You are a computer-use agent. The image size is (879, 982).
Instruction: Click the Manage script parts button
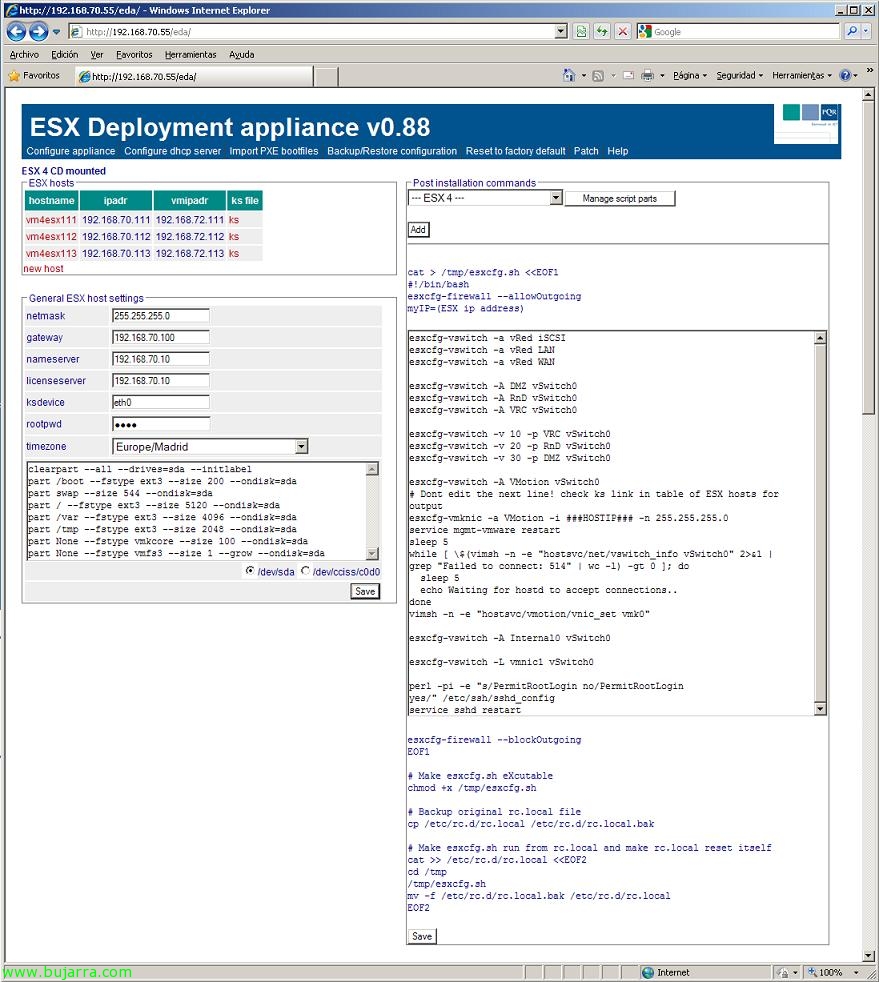[x=620, y=199]
